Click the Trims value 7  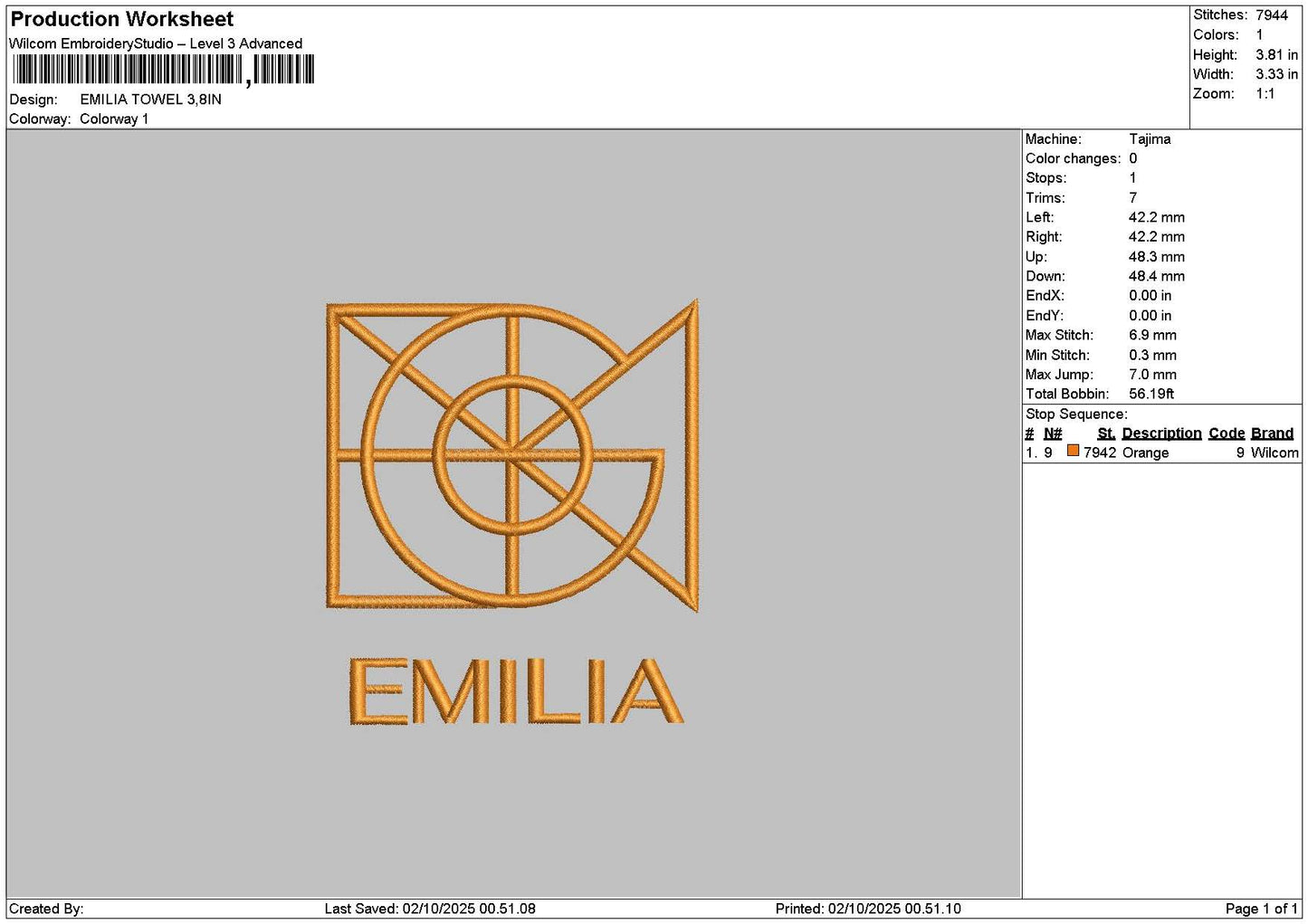[1133, 198]
